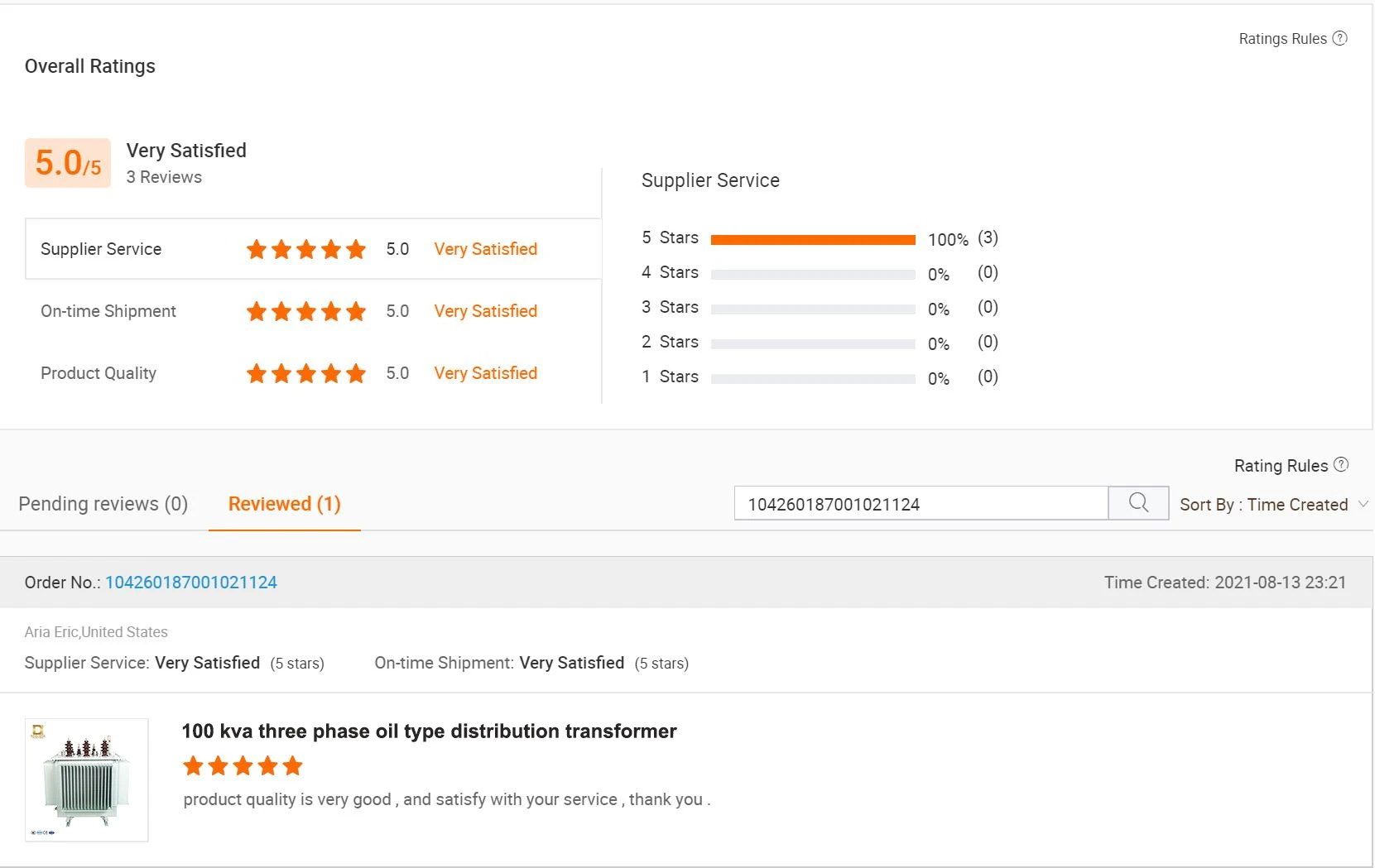Open order number 104260187001021124 link
1375x868 pixels.
tap(191, 583)
